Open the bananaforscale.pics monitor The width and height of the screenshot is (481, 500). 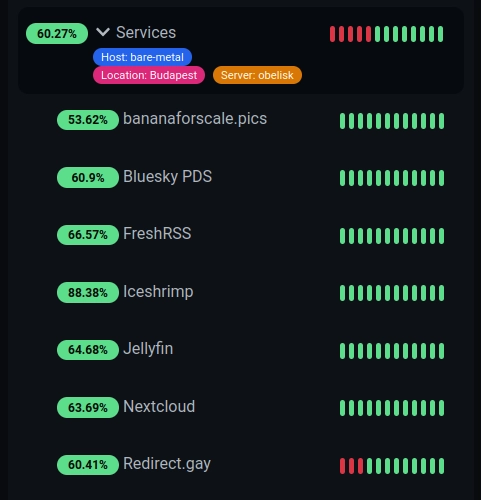[x=195, y=119]
